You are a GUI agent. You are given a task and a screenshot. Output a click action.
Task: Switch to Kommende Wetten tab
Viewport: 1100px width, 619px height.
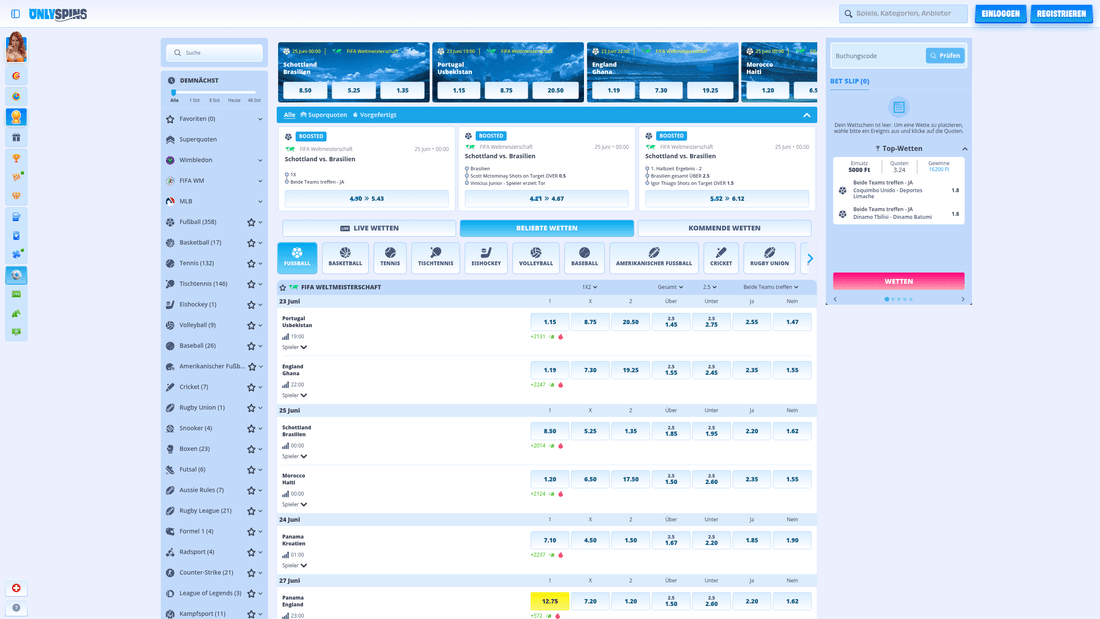click(x=724, y=228)
